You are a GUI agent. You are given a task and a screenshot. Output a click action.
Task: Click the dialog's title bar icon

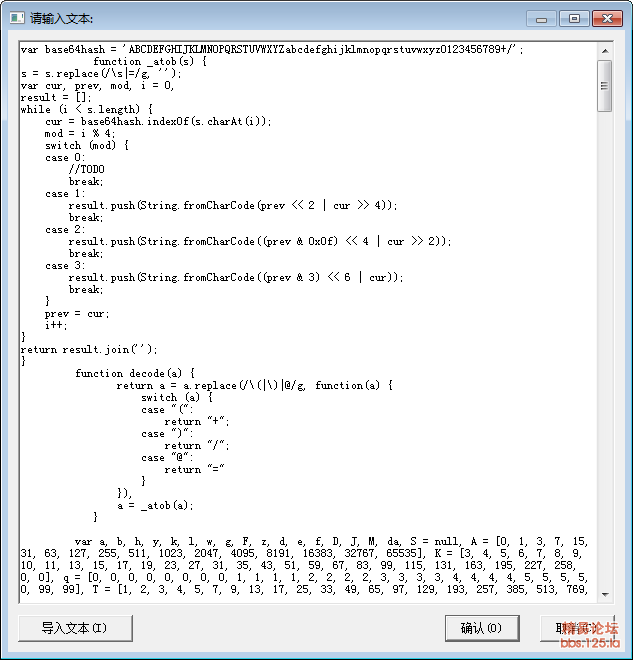(17, 18)
